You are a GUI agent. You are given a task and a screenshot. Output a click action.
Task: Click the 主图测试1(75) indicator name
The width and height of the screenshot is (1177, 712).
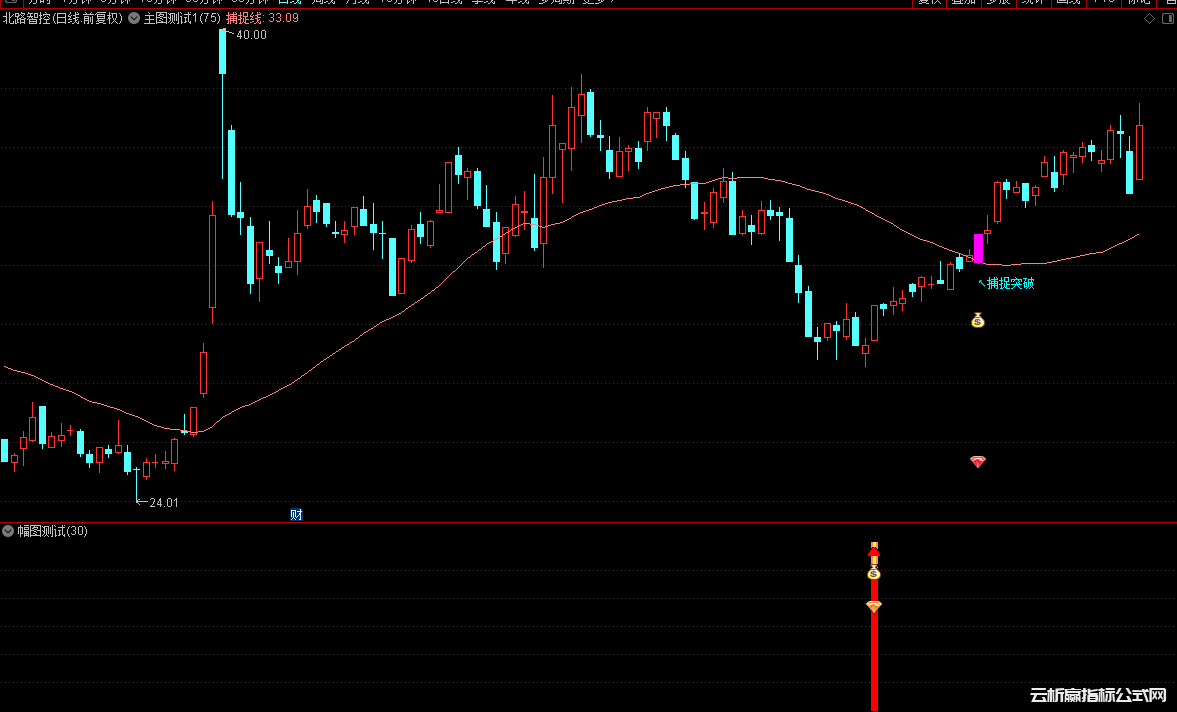click(182, 18)
